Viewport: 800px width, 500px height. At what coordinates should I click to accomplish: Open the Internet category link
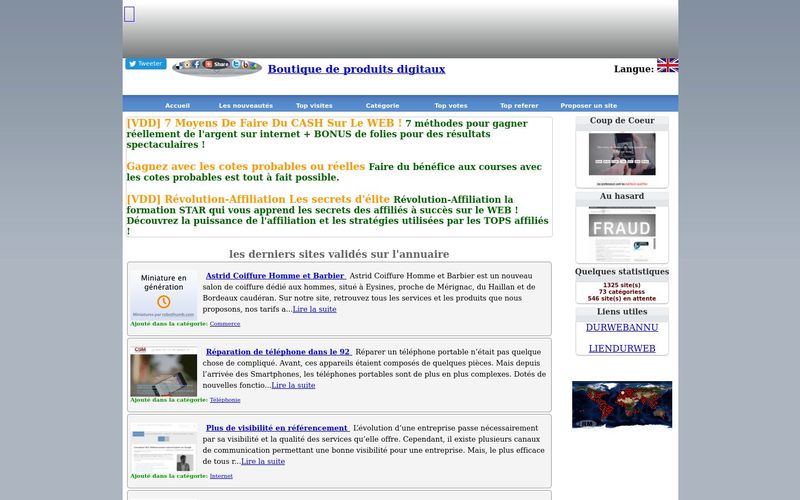tap(221, 476)
